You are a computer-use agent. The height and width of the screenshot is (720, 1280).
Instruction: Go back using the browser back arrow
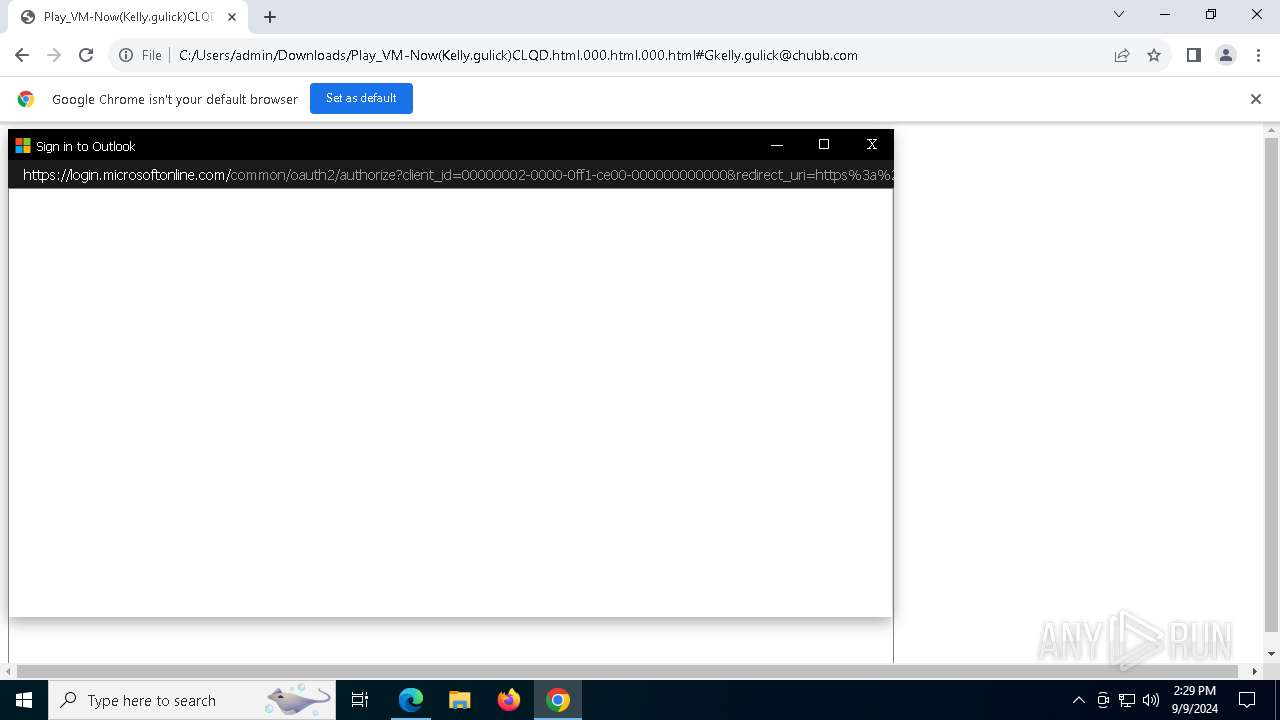point(22,55)
